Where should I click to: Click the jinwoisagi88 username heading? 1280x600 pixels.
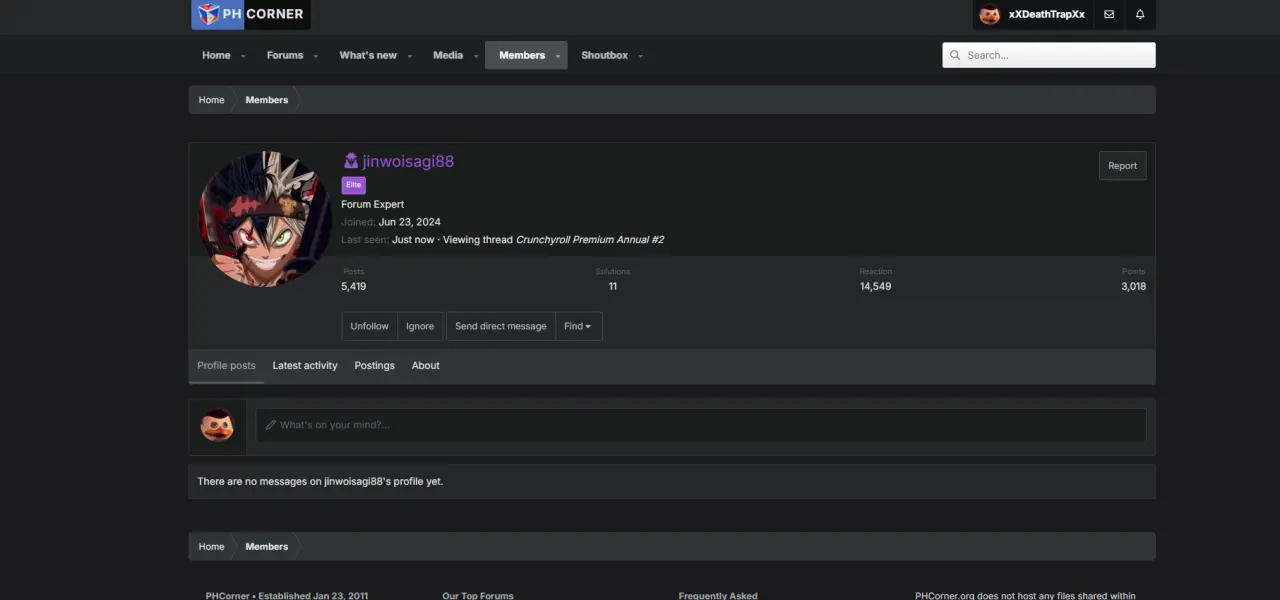click(x=408, y=161)
